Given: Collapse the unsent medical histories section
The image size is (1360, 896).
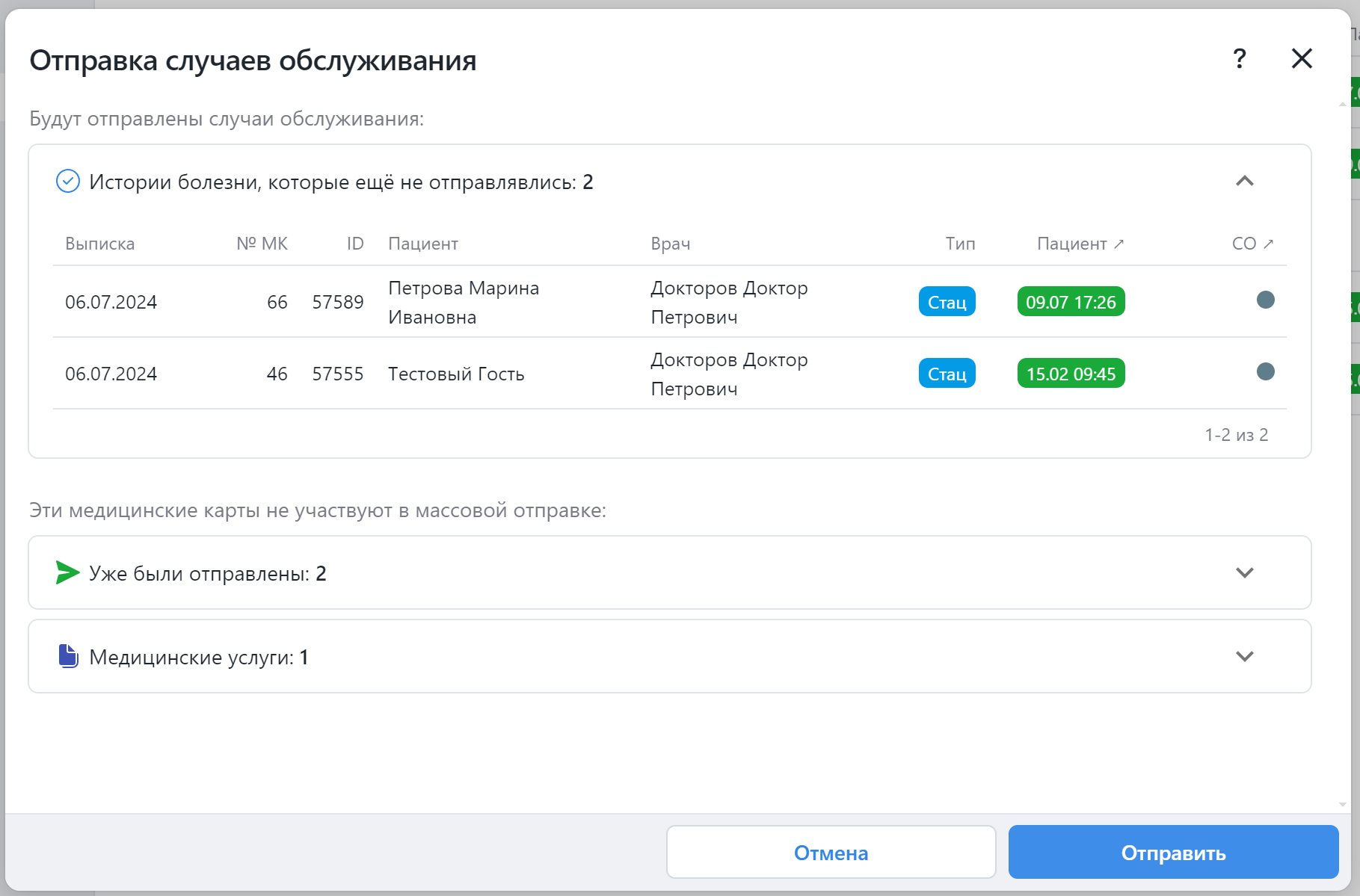Looking at the screenshot, I should pyautogui.click(x=1244, y=182).
